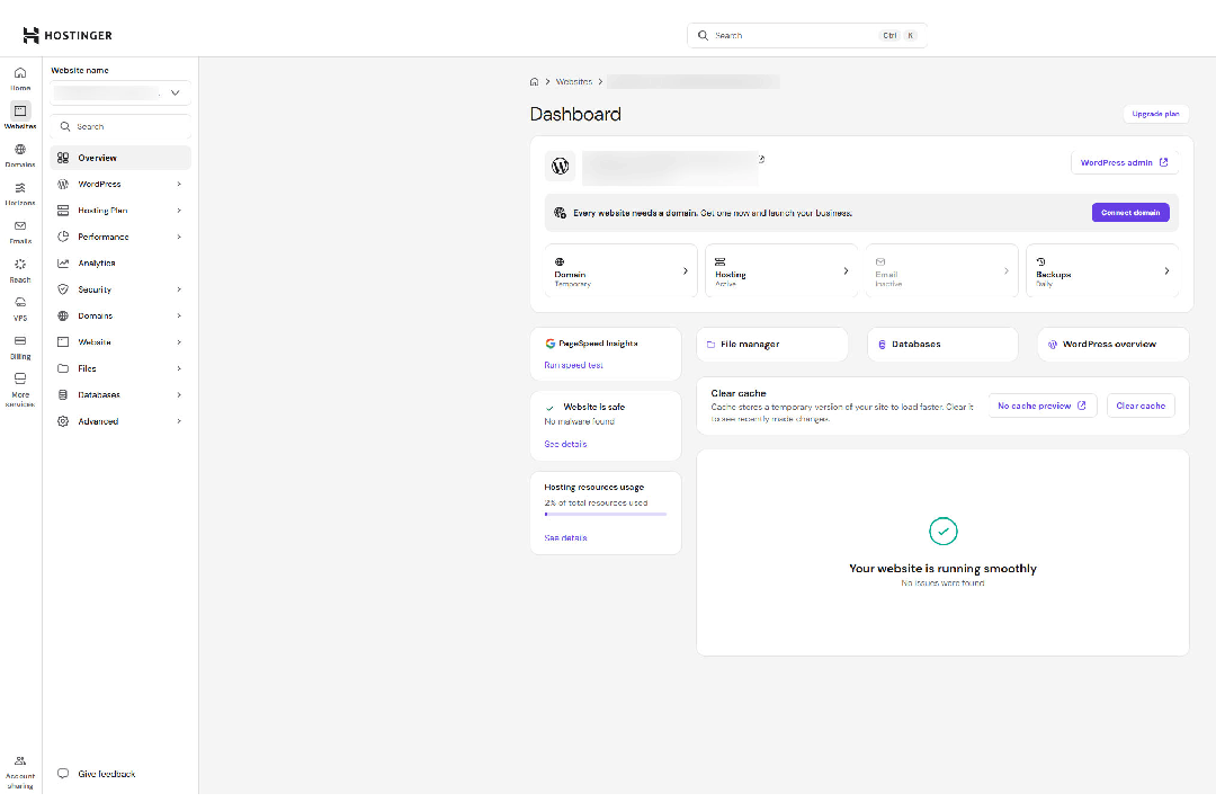
Task: Open WordPress admin
Action: 1124,163
